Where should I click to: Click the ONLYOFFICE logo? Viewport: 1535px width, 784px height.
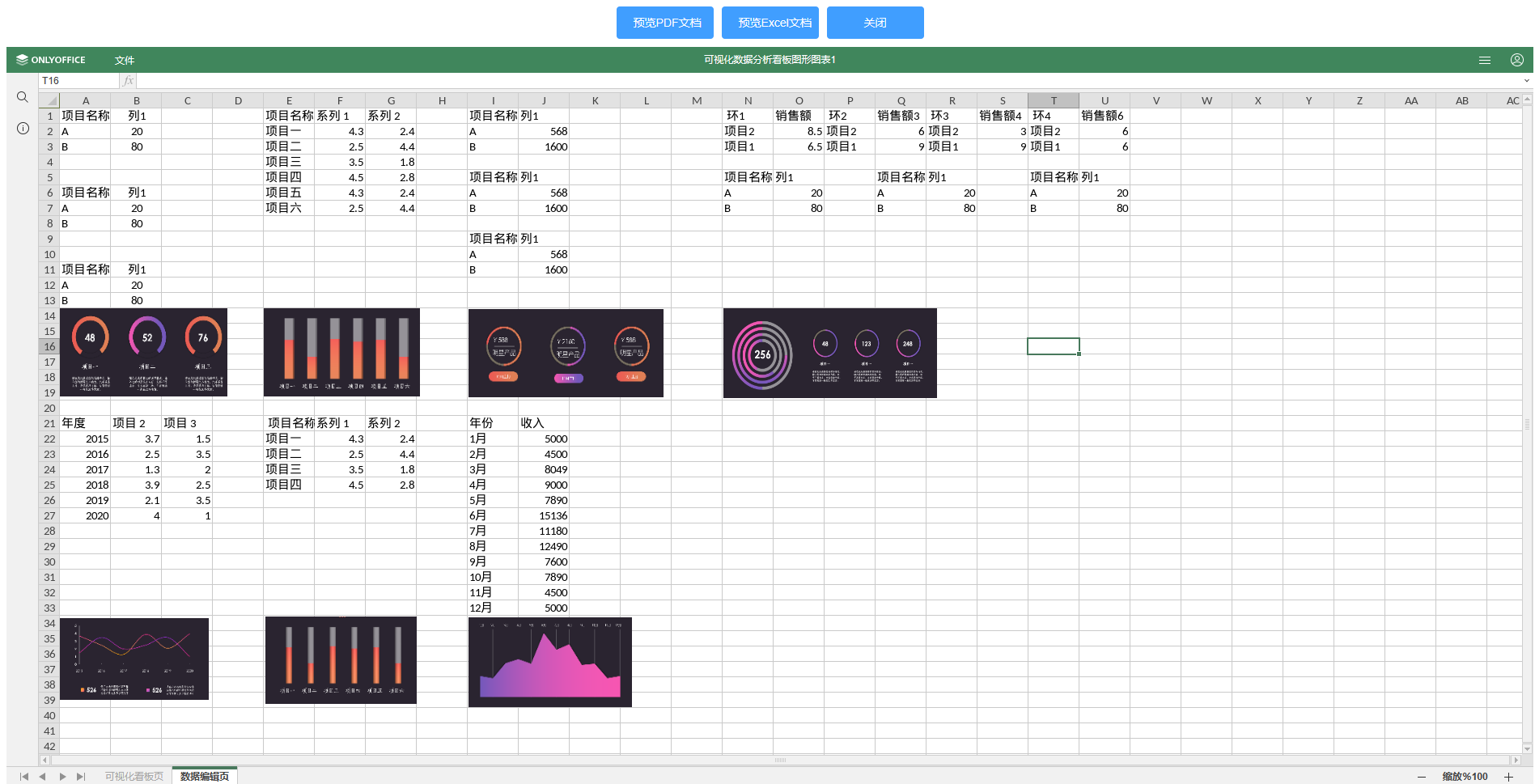(x=51, y=60)
